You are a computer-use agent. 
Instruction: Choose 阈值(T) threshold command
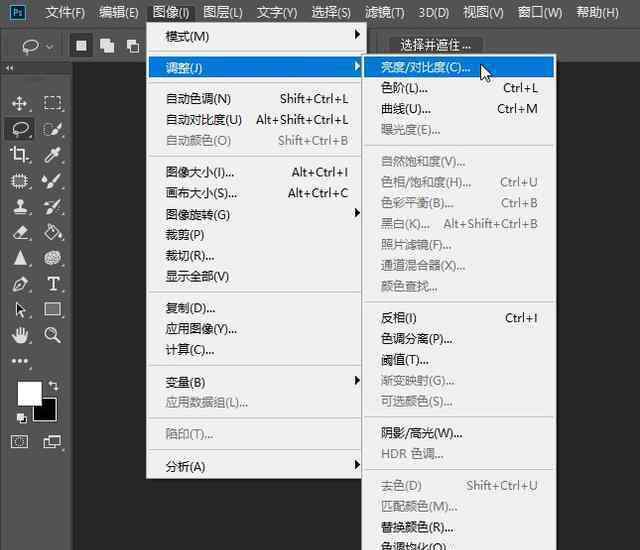click(x=459, y=359)
